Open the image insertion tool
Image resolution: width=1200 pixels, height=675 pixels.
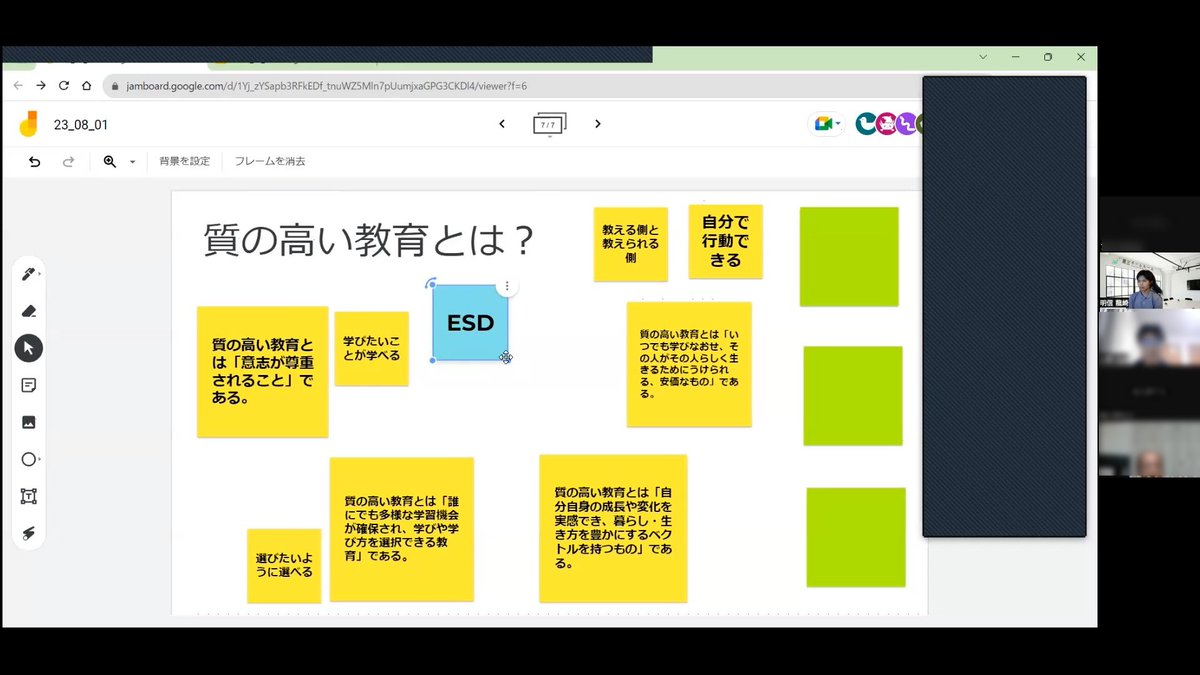(x=29, y=421)
